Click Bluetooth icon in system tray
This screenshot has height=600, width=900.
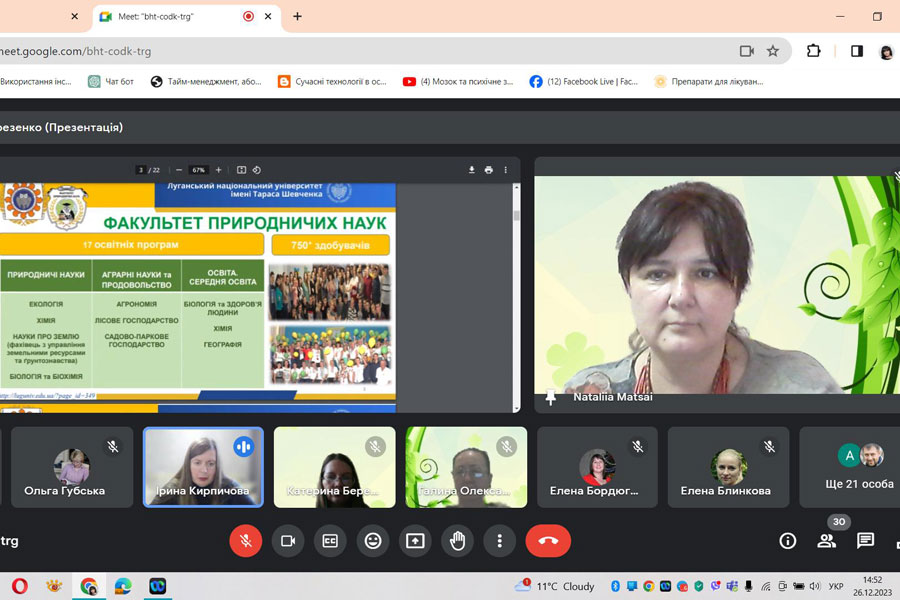[615, 586]
